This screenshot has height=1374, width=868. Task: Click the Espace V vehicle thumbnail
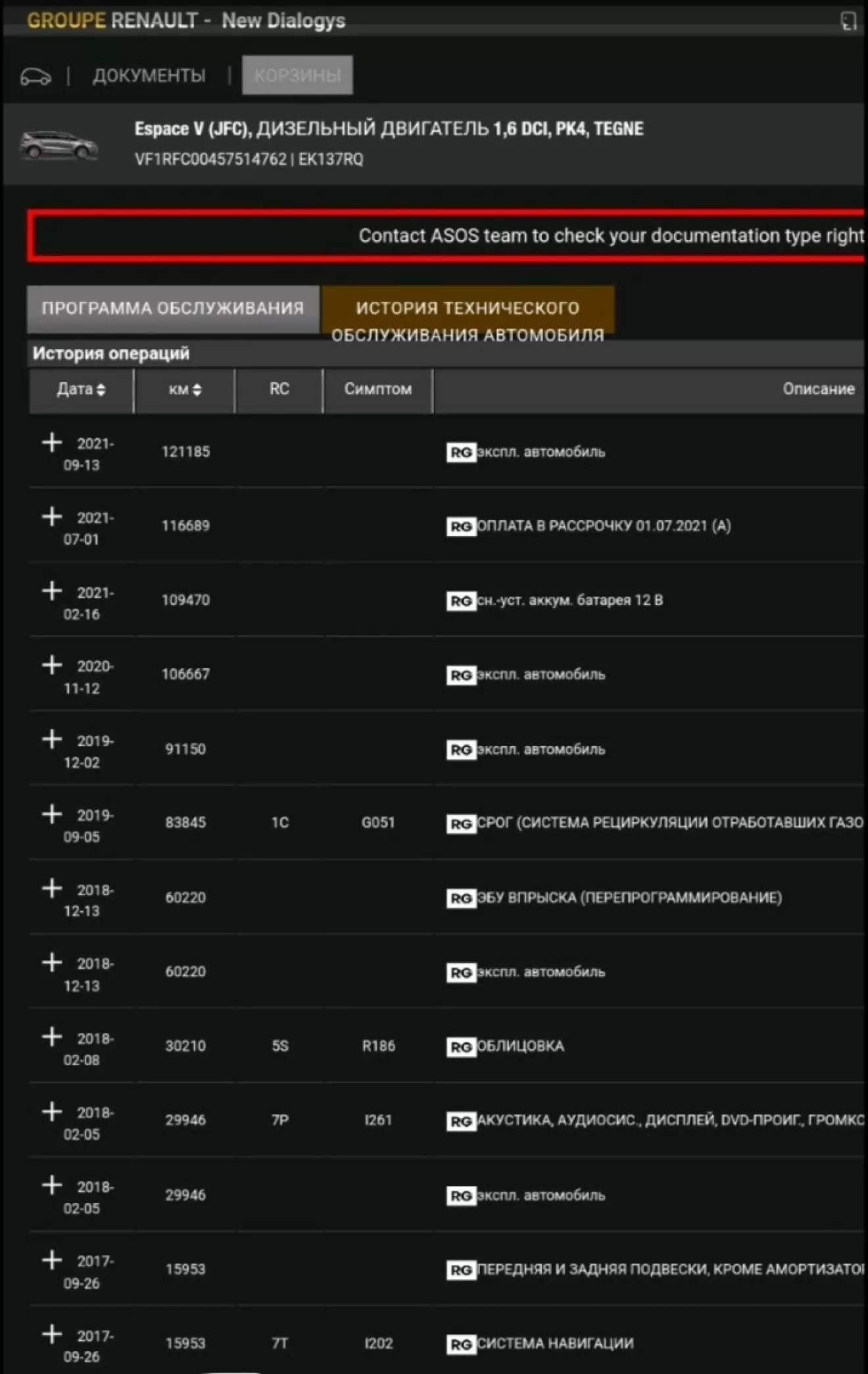[x=59, y=145]
